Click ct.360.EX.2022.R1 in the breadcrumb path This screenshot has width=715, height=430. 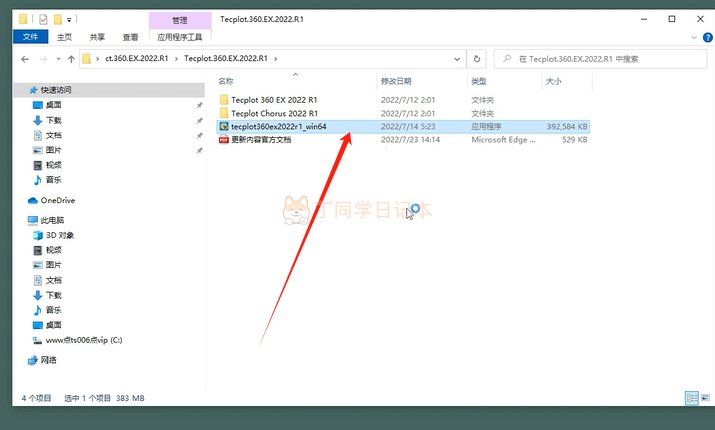click(136, 59)
